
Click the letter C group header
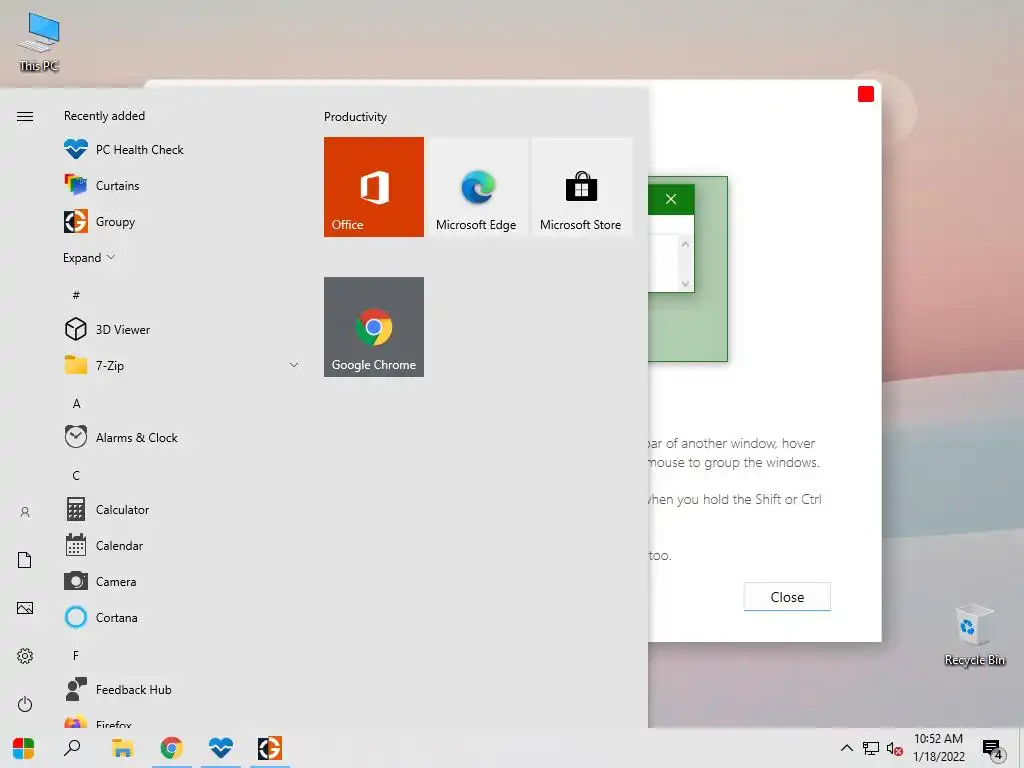[76, 475]
